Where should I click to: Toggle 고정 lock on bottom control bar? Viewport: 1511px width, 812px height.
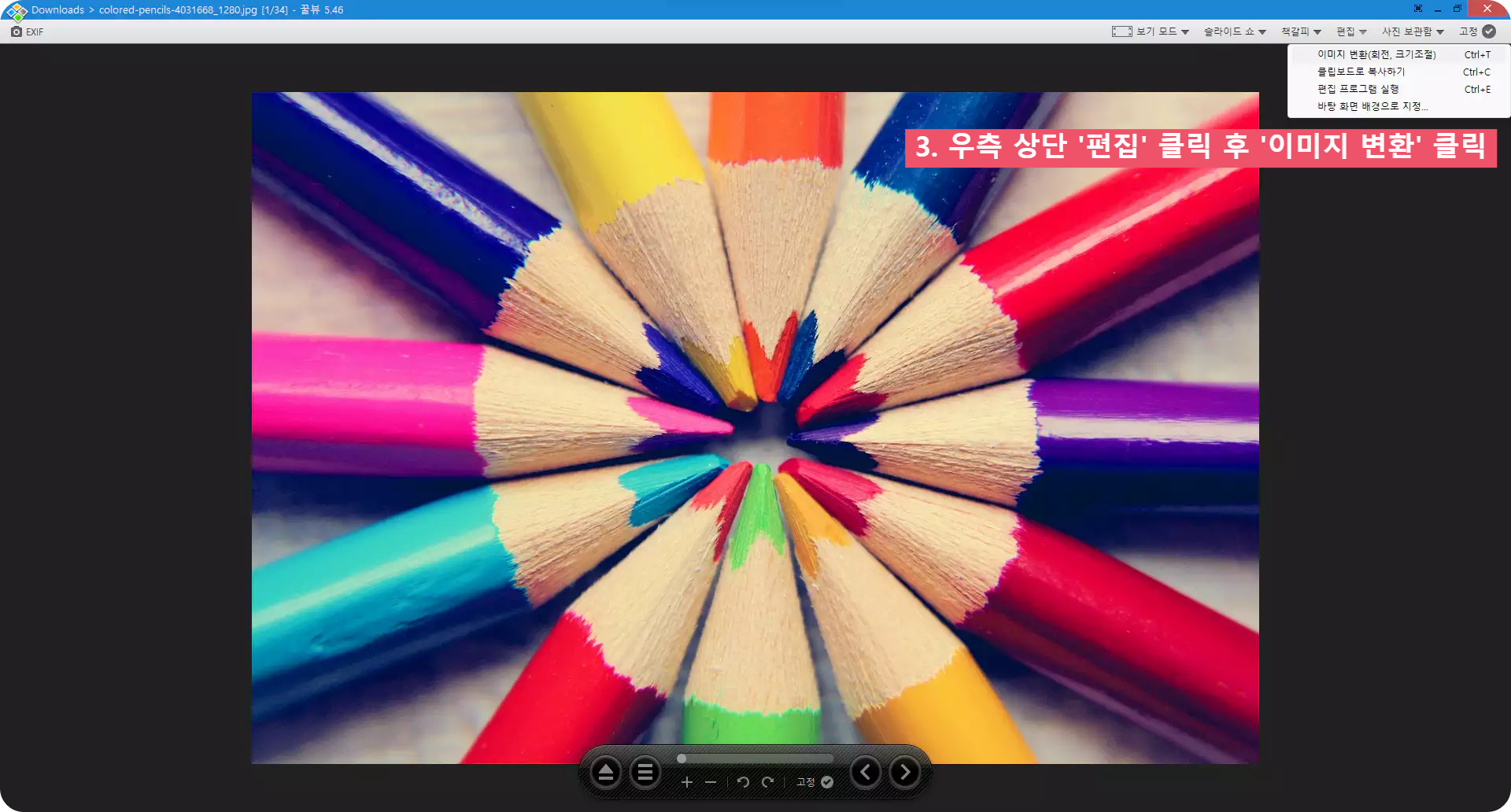click(815, 782)
